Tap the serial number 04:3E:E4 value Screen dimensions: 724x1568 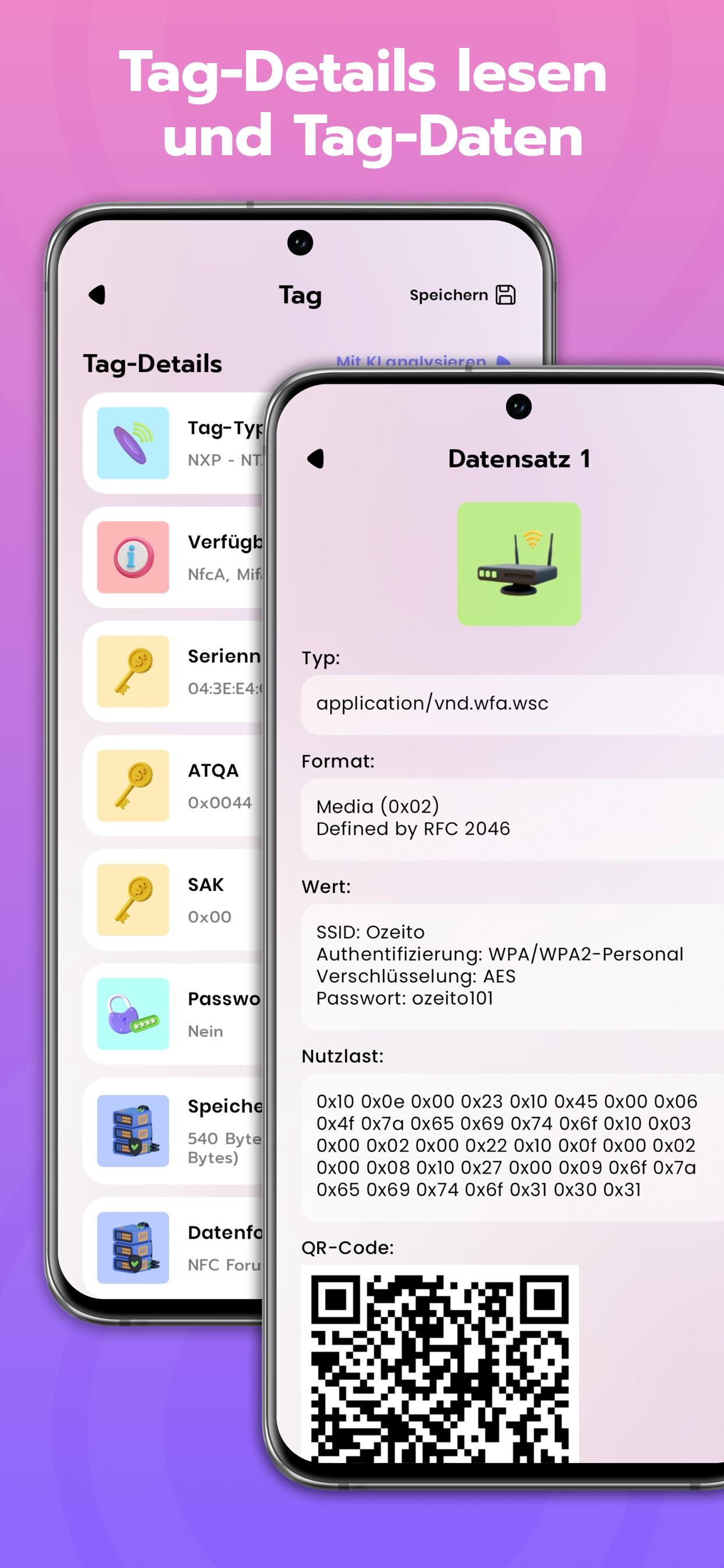(225, 688)
